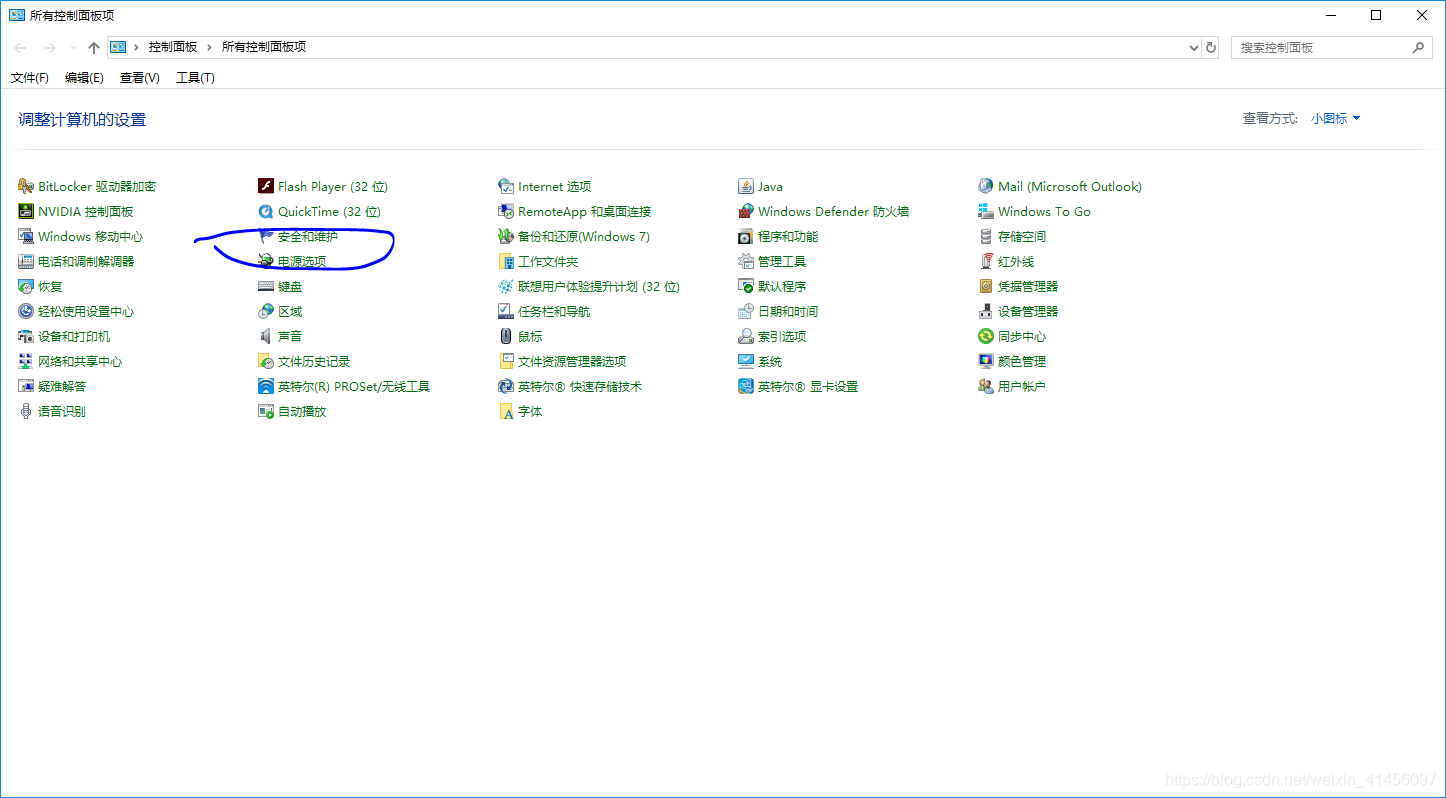Open the 编辑(E) menu
The width and height of the screenshot is (1446, 798).
coord(84,77)
